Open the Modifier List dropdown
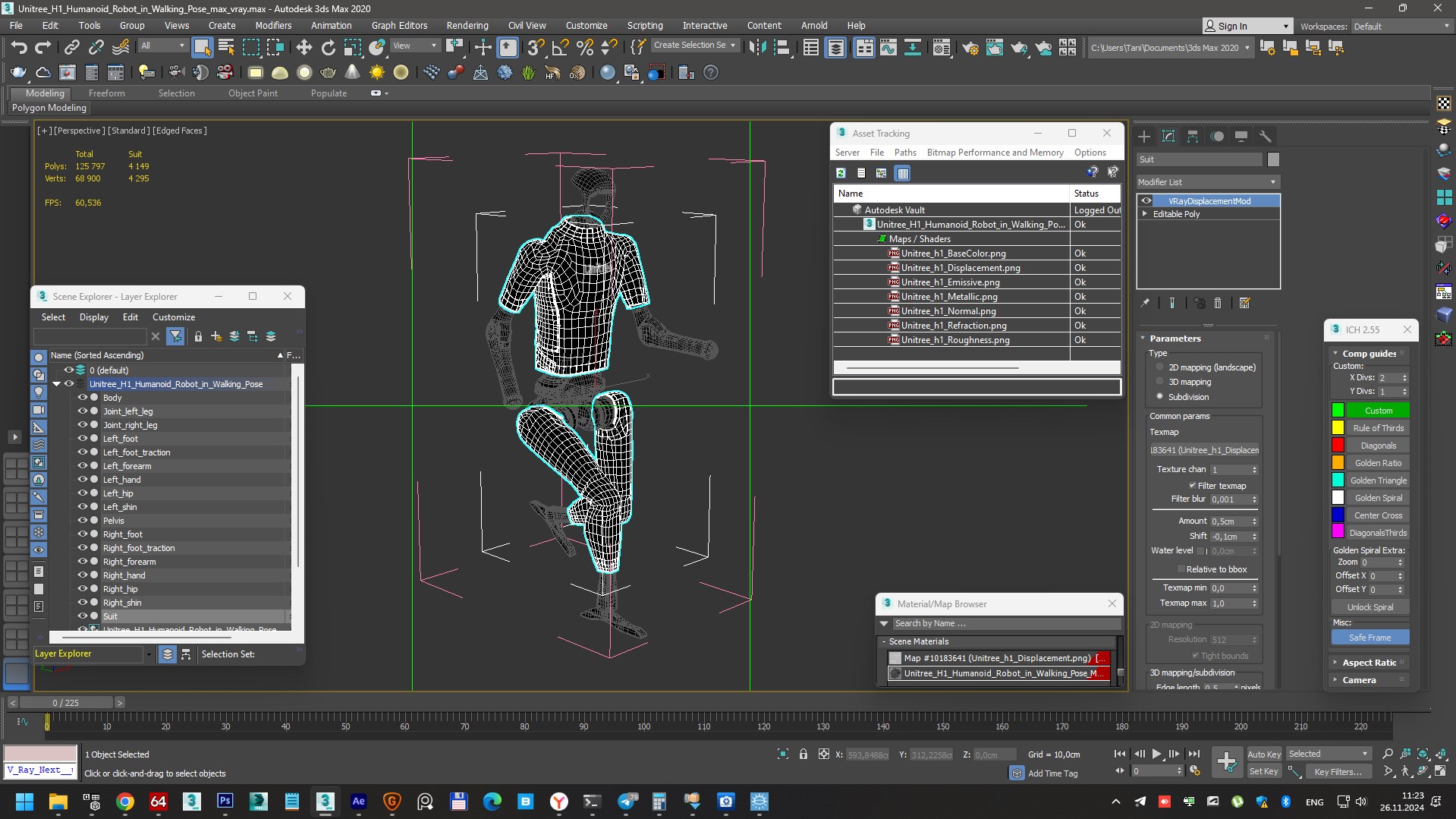1456x819 pixels. coord(1208,182)
